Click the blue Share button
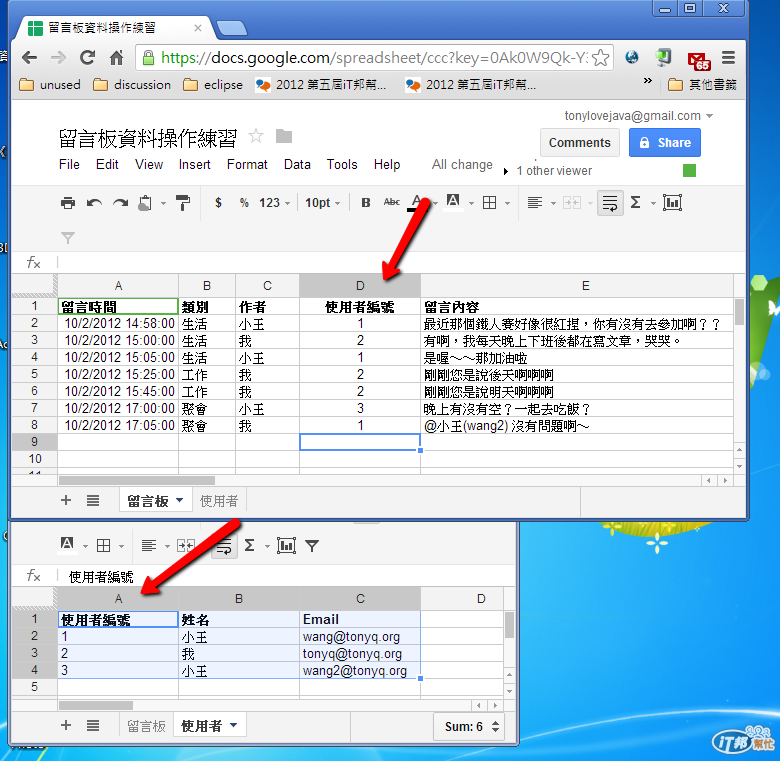Viewport: 780px width, 761px height. [x=665, y=143]
